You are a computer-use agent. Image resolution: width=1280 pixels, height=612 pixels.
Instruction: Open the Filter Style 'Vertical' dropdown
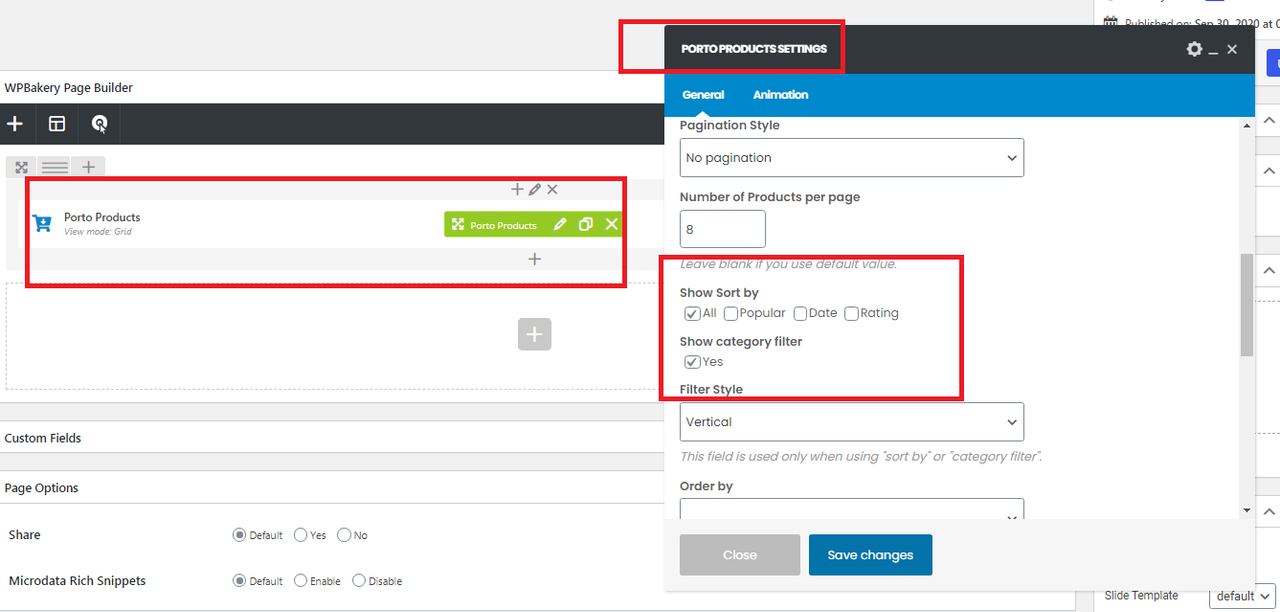point(851,422)
